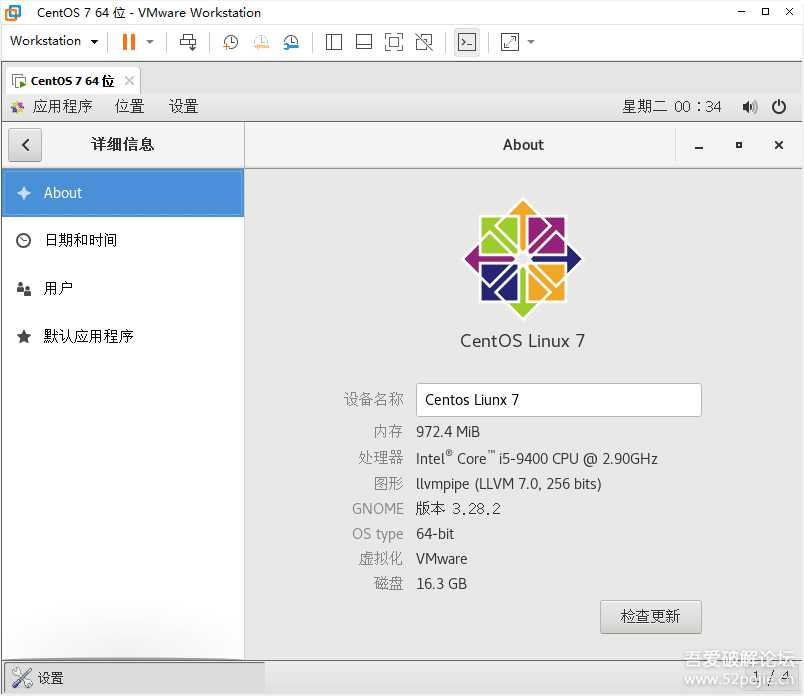Open the power menu icon in panel
804x696 pixels.
[779, 107]
